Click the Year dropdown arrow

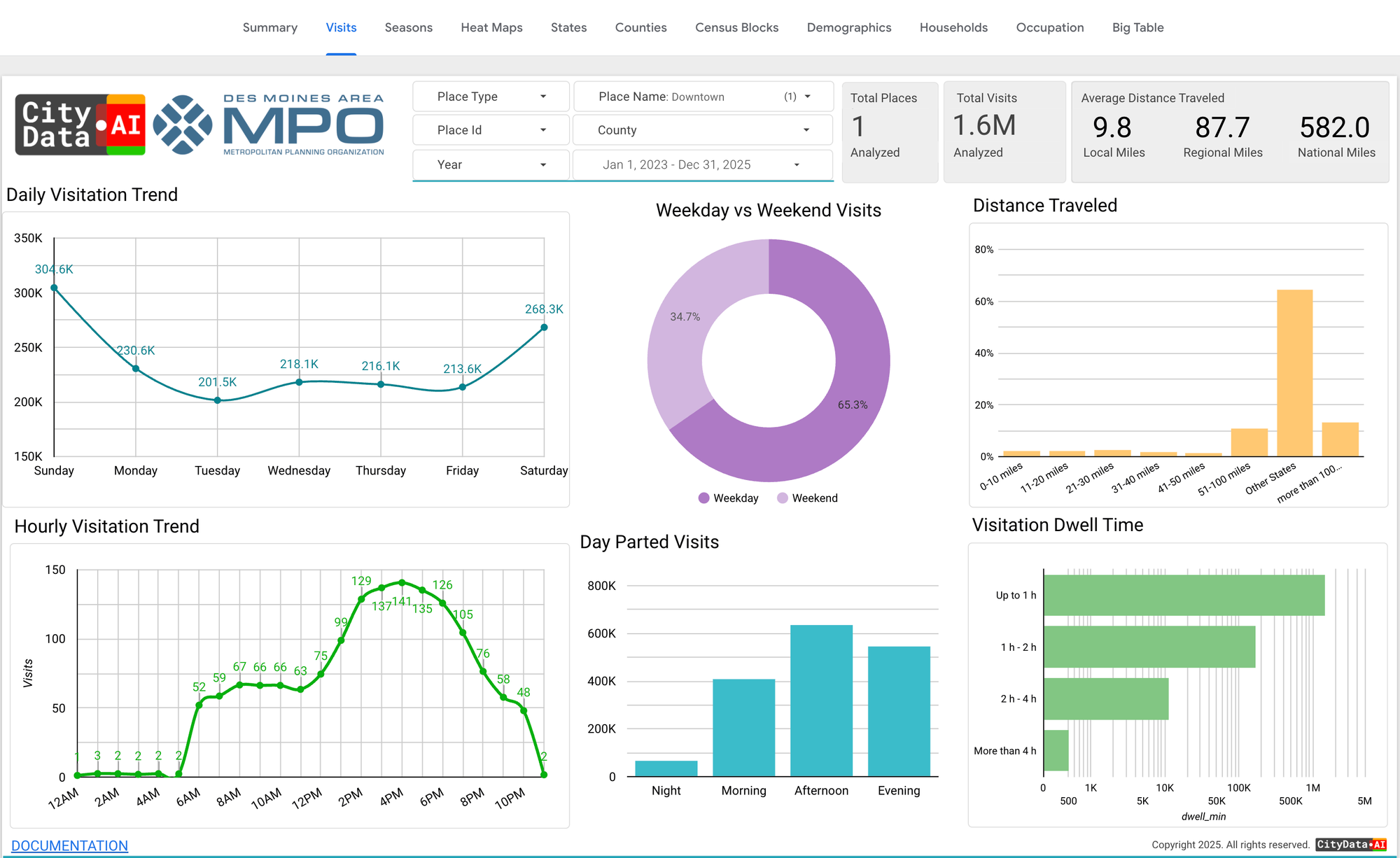tap(543, 165)
